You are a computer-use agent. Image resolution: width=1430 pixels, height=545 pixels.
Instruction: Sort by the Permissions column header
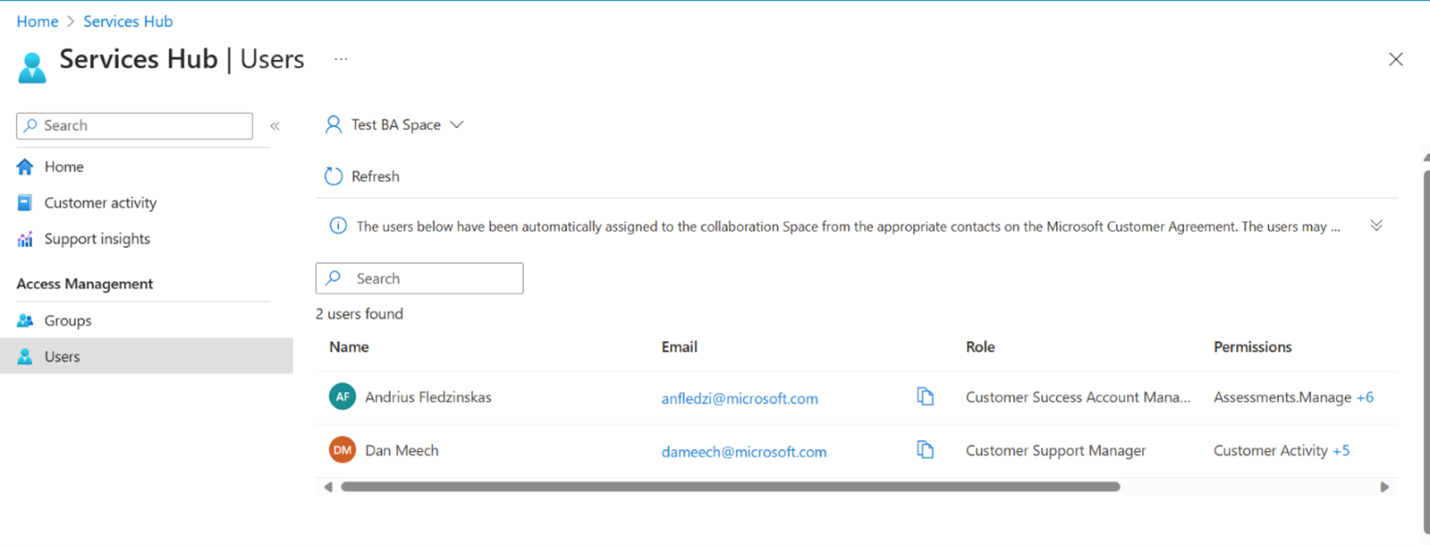[x=1253, y=347]
